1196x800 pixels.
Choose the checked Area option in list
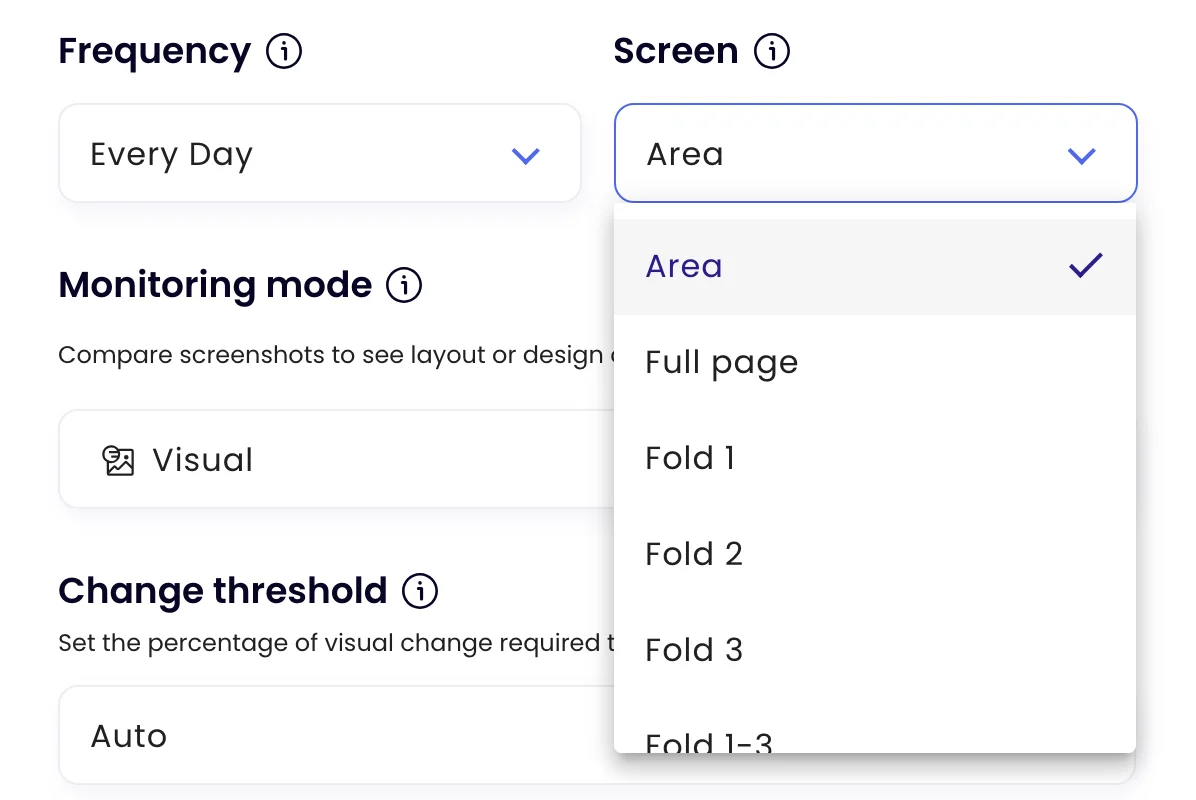tap(875, 266)
